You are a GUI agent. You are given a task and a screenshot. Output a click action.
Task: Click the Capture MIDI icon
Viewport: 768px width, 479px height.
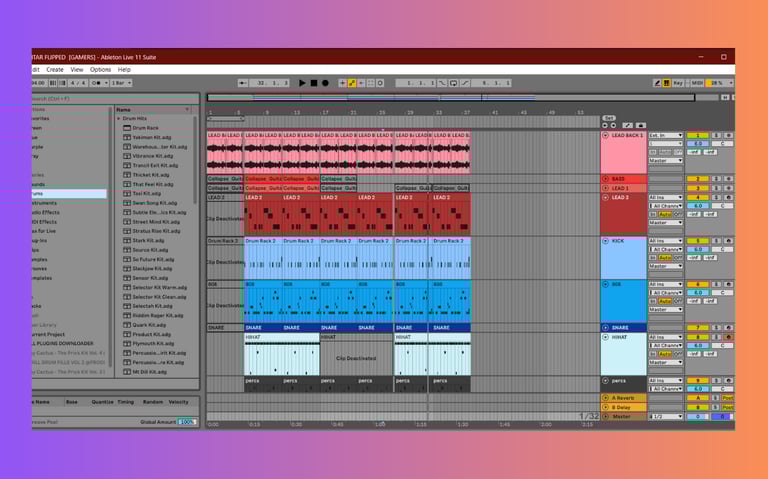(371, 83)
